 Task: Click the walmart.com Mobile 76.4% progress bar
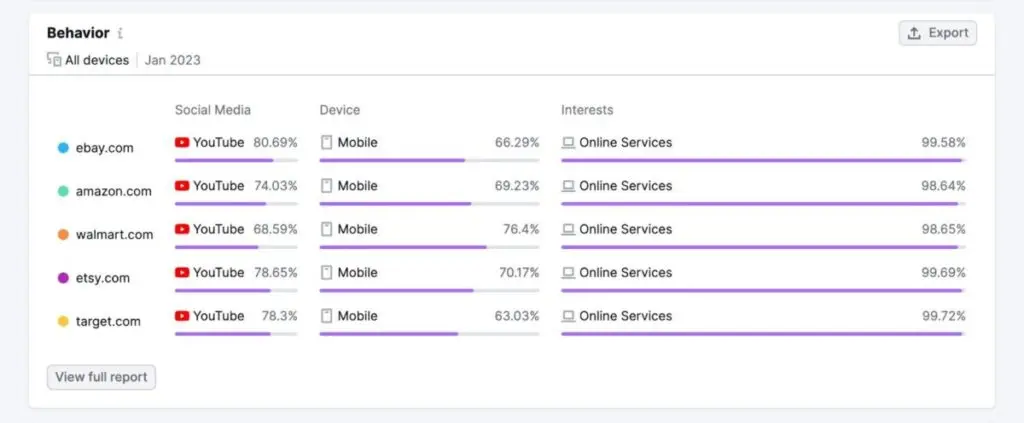click(x=429, y=247)
